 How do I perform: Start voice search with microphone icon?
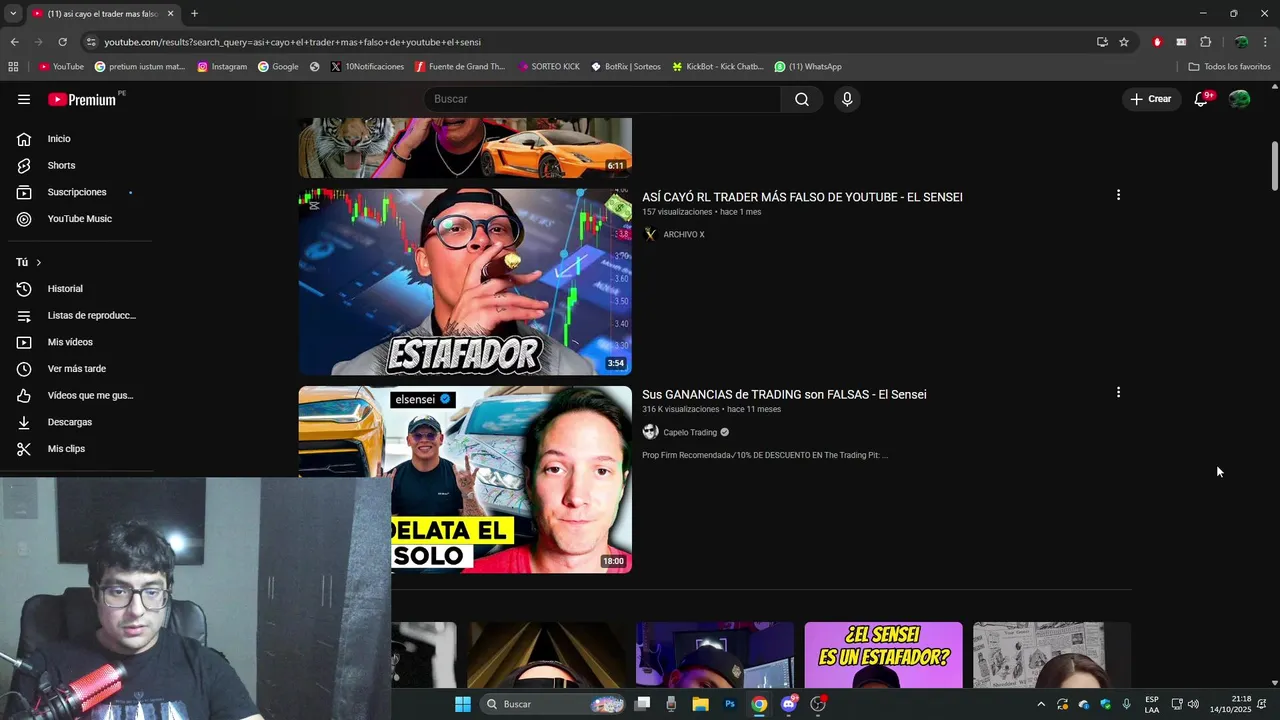click(847, 99)
